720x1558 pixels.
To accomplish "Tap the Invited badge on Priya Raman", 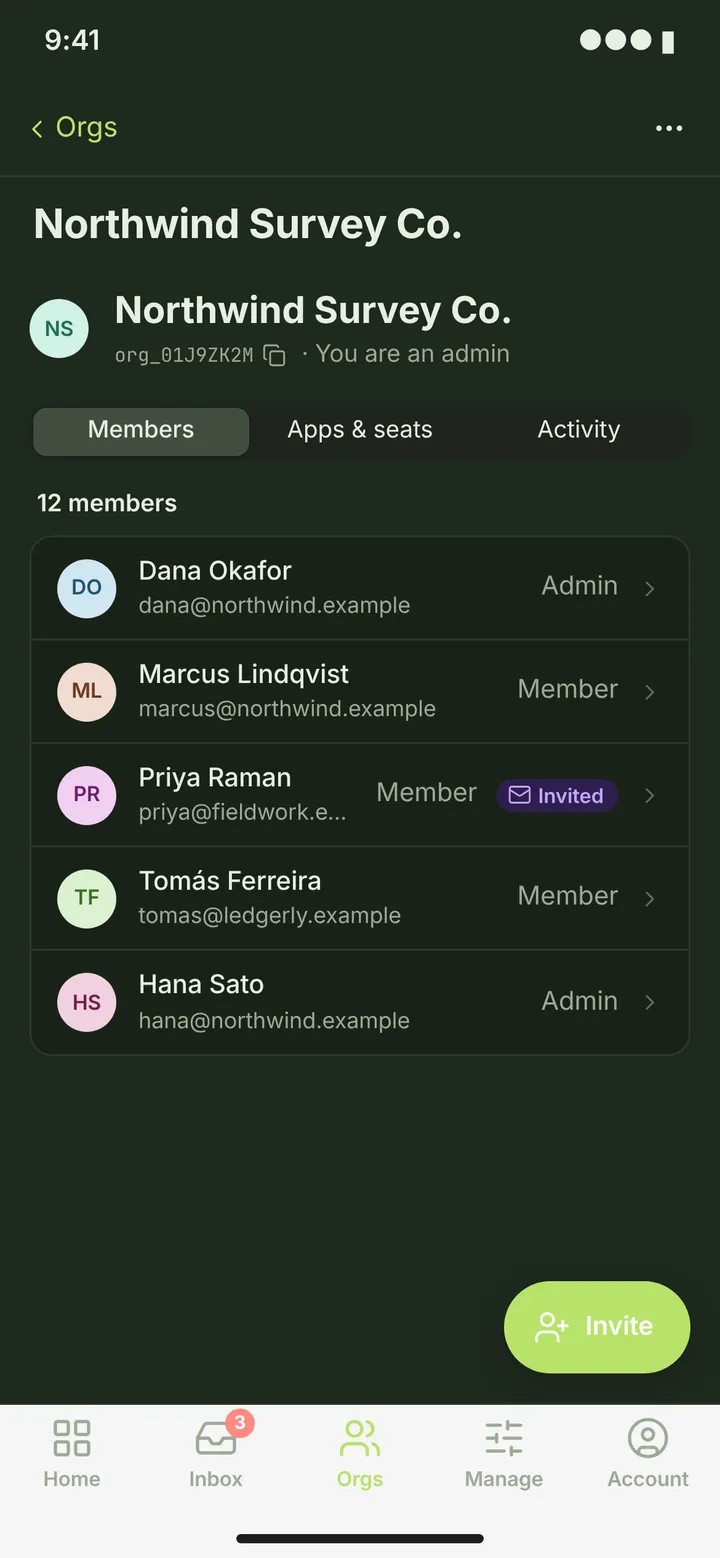I will tap(557, 796).
